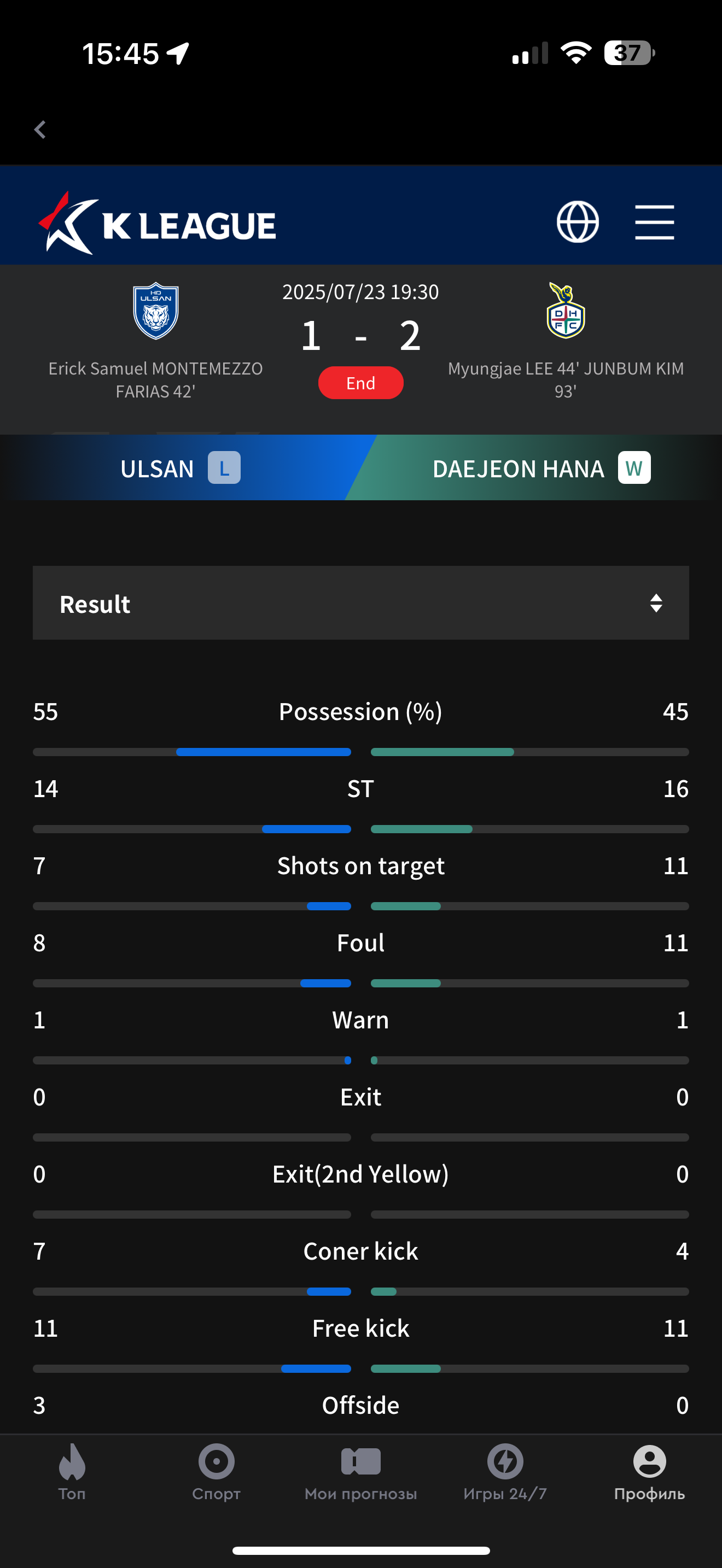Tap the Daejeon Hana team crest
Image resolution: width=722 pixels, height=1568 pixels.
tap(566, 311)
